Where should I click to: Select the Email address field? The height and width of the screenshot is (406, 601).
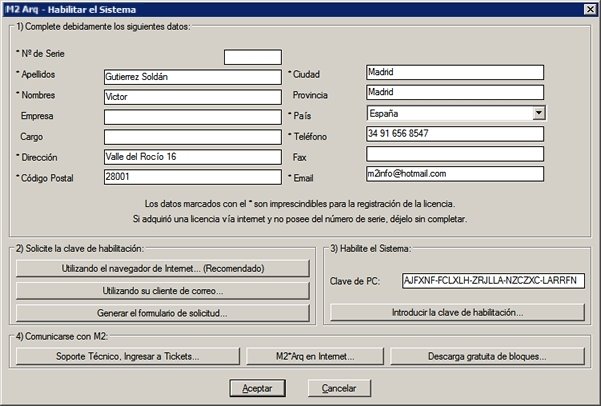point(454,174)
